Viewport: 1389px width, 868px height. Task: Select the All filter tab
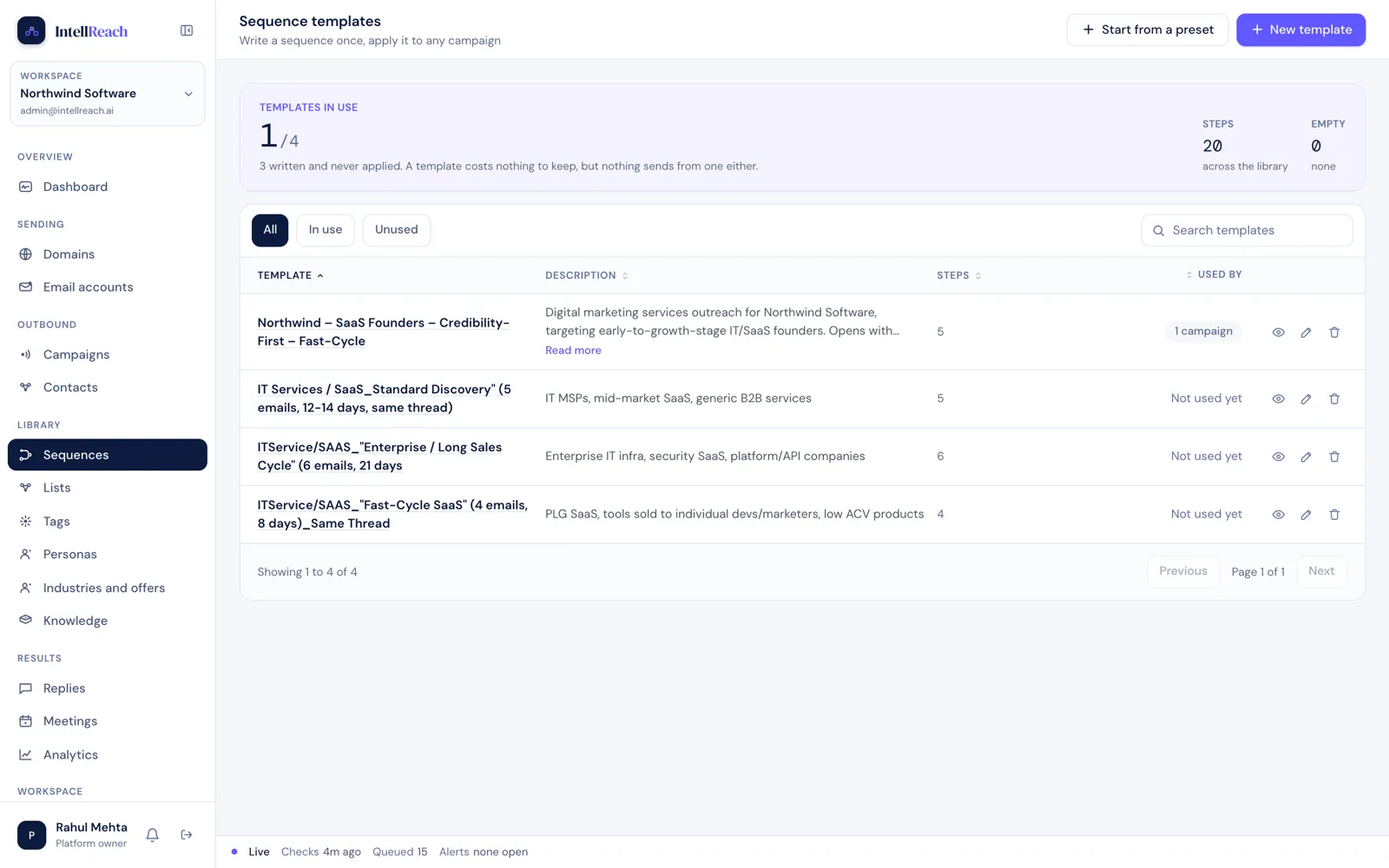270,230
